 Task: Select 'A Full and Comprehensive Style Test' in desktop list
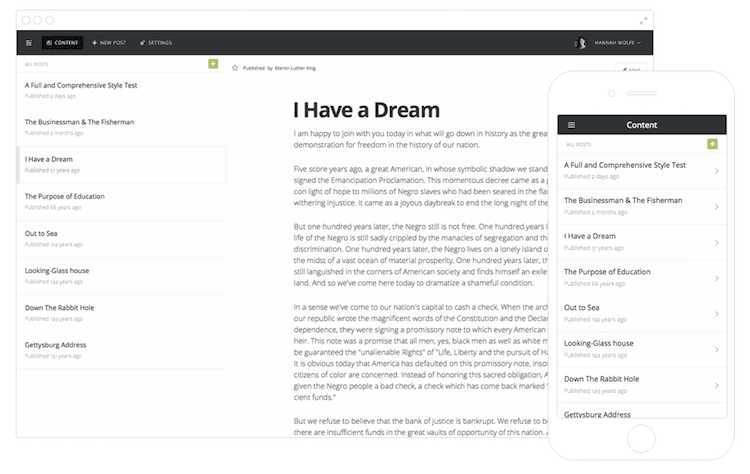[121, 90]
